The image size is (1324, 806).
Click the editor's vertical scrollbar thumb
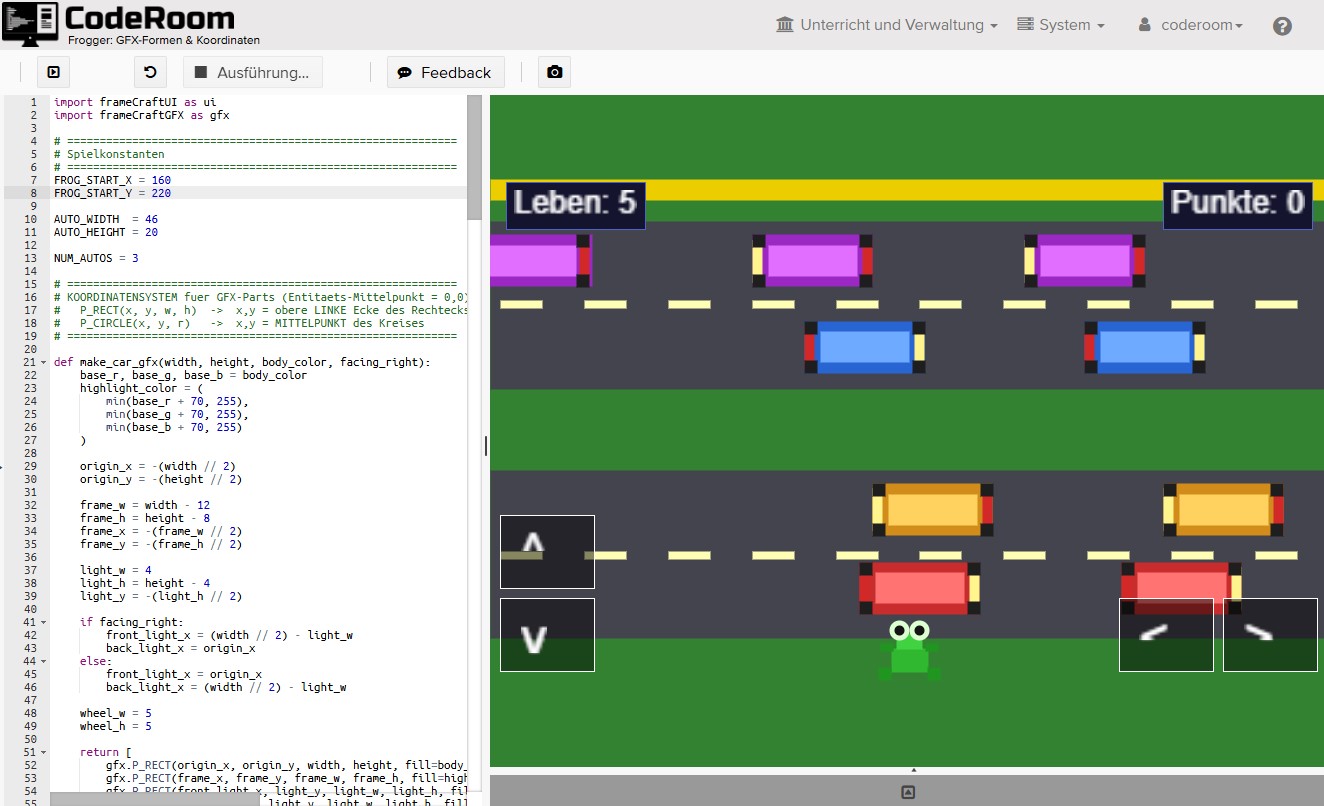click(x=474, y=157)
